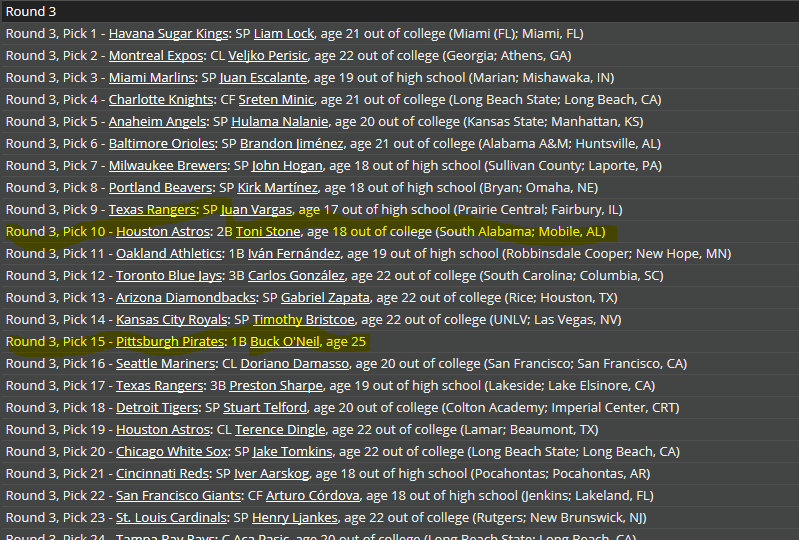
Task: Open the highlighted Buck O'Neil link
Action: point(285,341)
